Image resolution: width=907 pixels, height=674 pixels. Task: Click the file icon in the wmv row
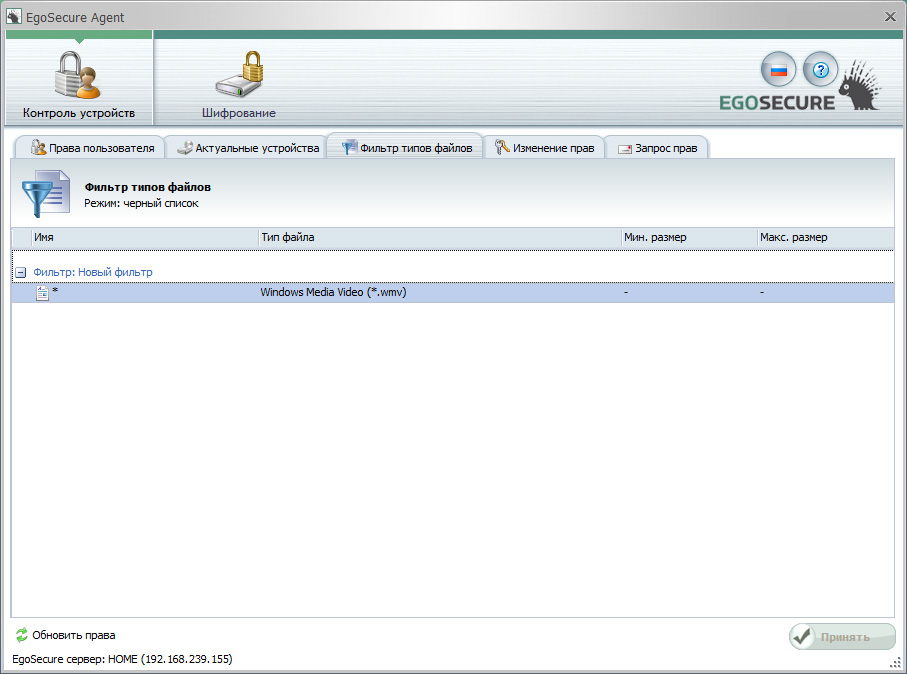pos(42,293)
